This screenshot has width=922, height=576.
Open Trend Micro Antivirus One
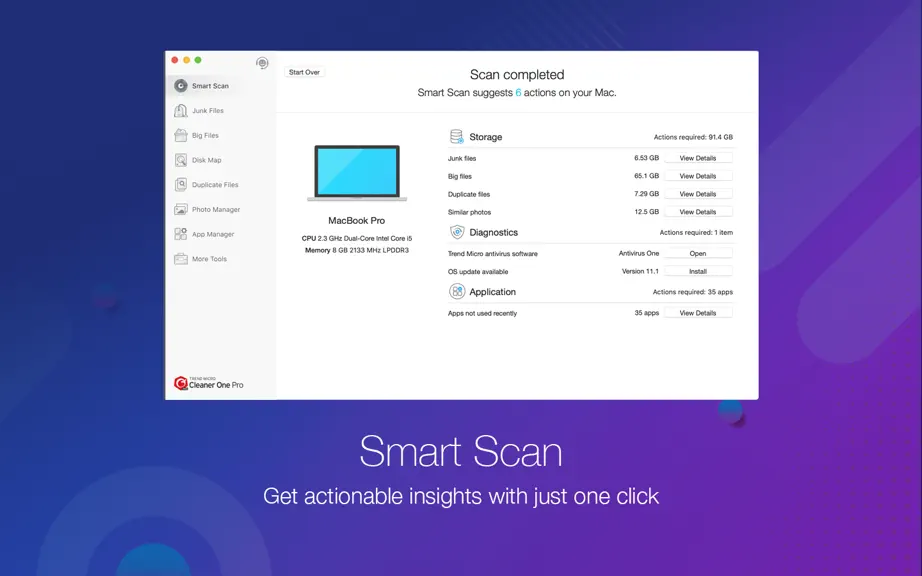click(x=698, y=253)
